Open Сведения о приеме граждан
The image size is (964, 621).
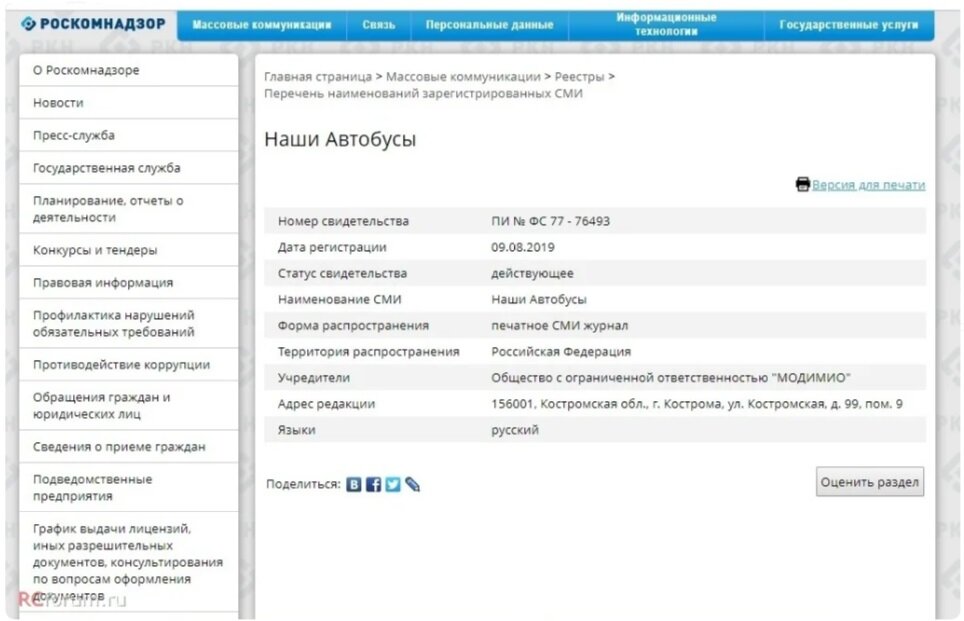128,447
